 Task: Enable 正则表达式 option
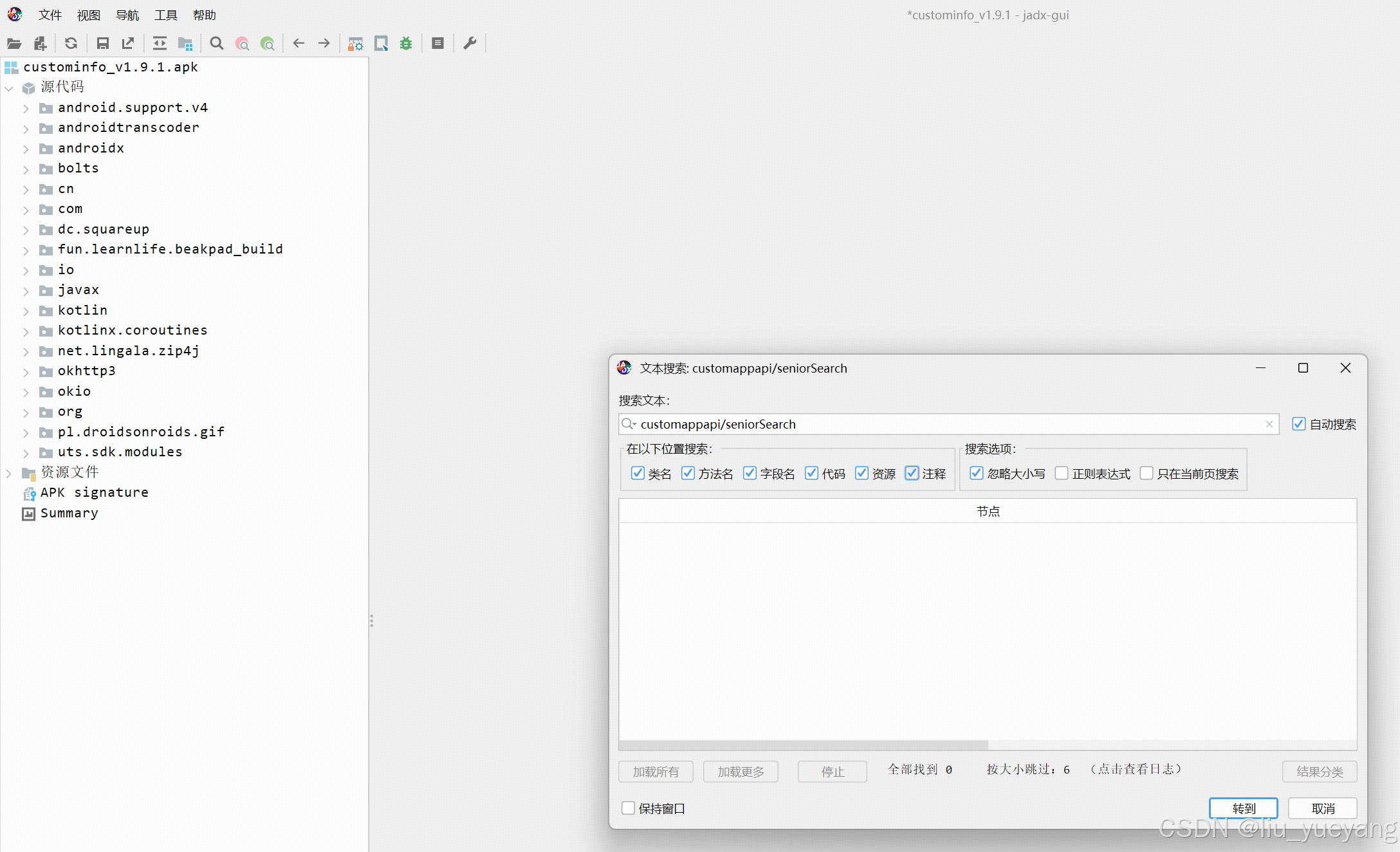pos(1062,474)
